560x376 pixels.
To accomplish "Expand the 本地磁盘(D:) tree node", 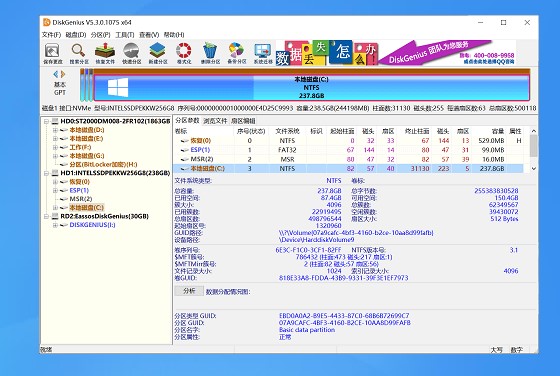I will tap(55, 130).
